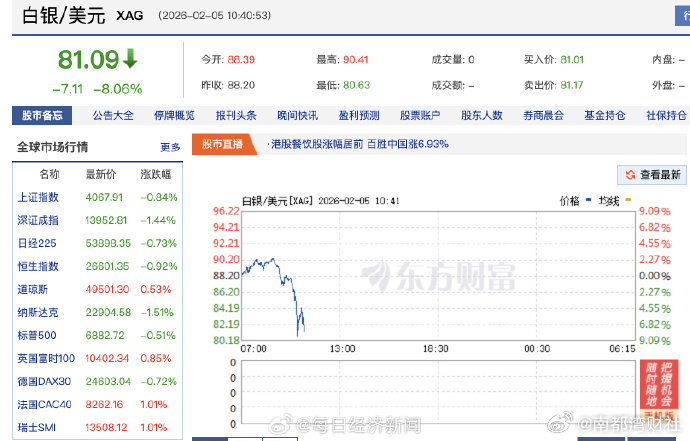
Task: Click the -1.51% change for 纳斯达克
Action: click(x=157, y=312)
